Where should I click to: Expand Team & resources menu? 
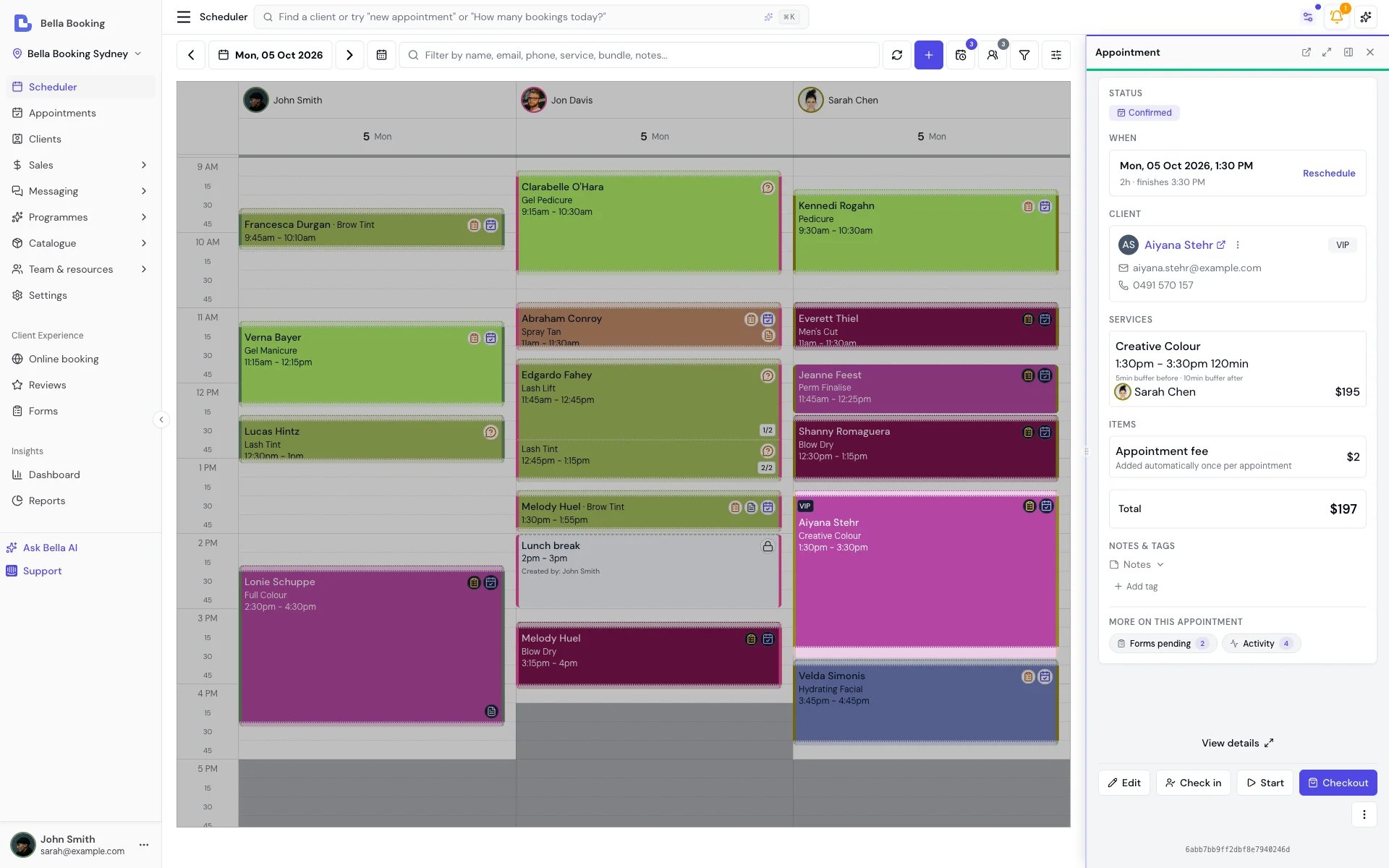coord(80,269)
